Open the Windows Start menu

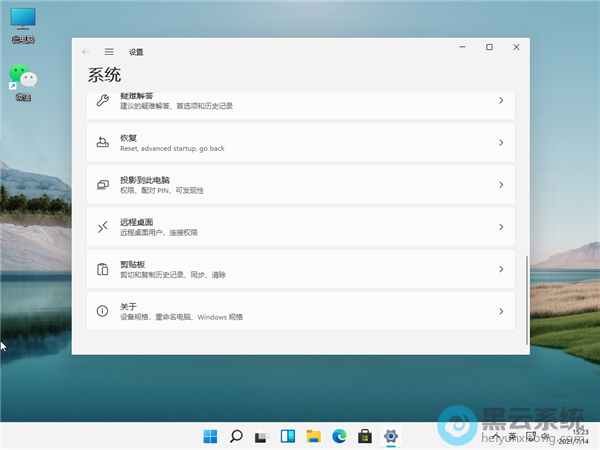tap(210, 436)
